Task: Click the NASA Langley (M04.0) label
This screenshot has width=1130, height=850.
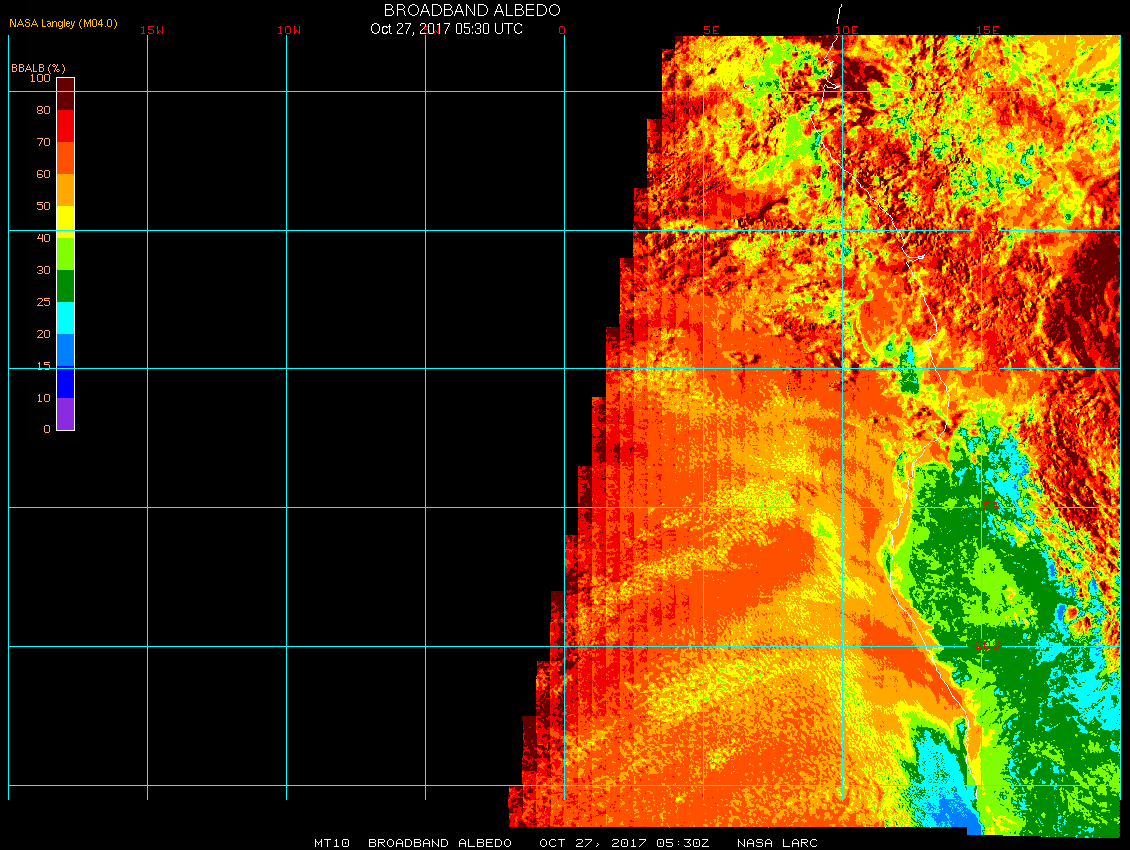Action: click(63, 23)
